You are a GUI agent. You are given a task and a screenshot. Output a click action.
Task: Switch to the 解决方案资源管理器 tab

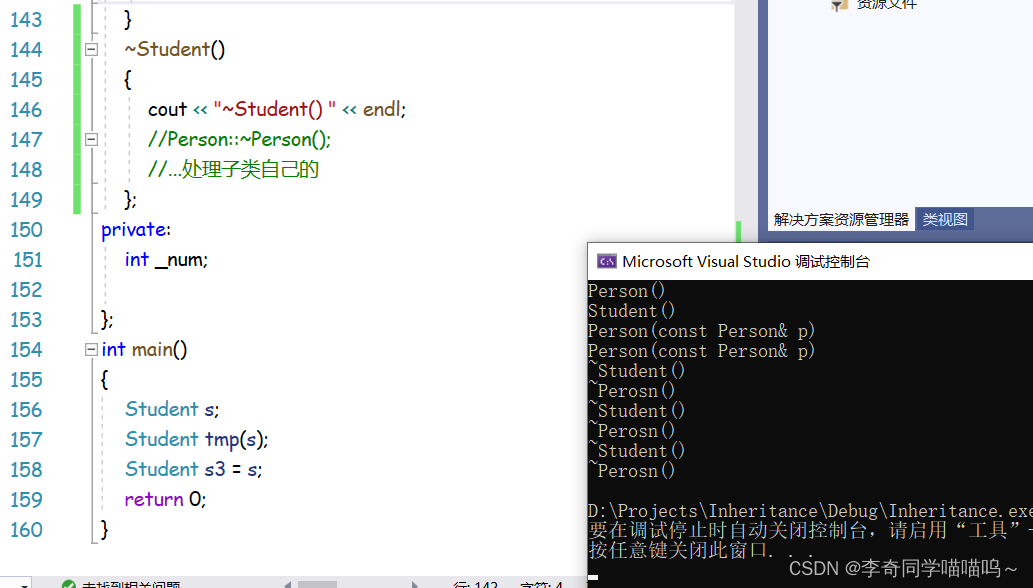coord(841,219)
